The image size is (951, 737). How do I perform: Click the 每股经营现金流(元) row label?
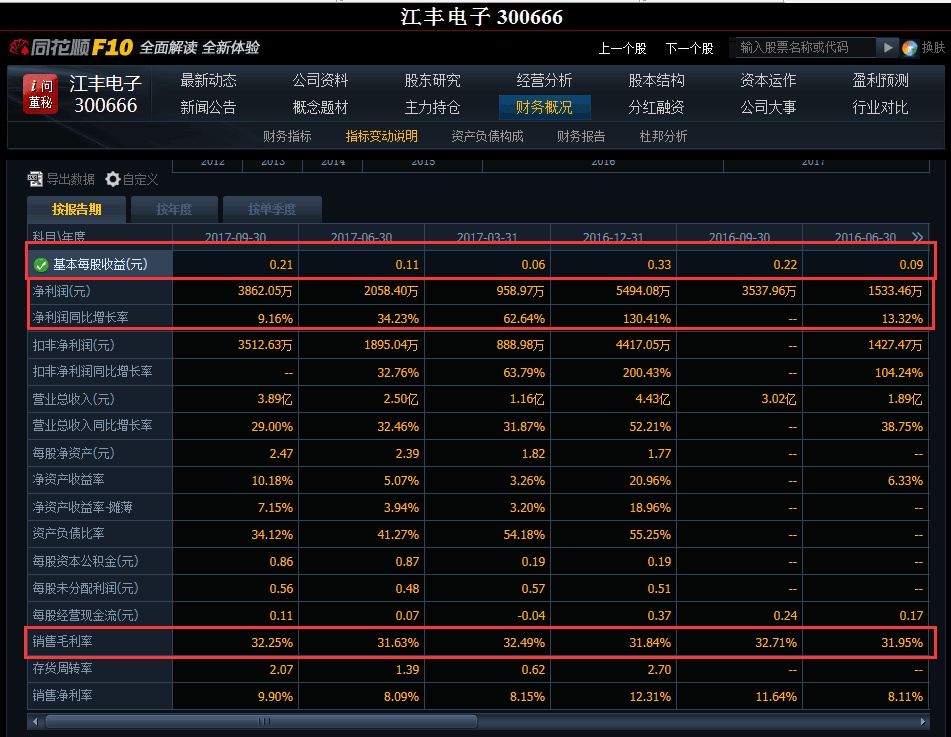pos(86,615)
